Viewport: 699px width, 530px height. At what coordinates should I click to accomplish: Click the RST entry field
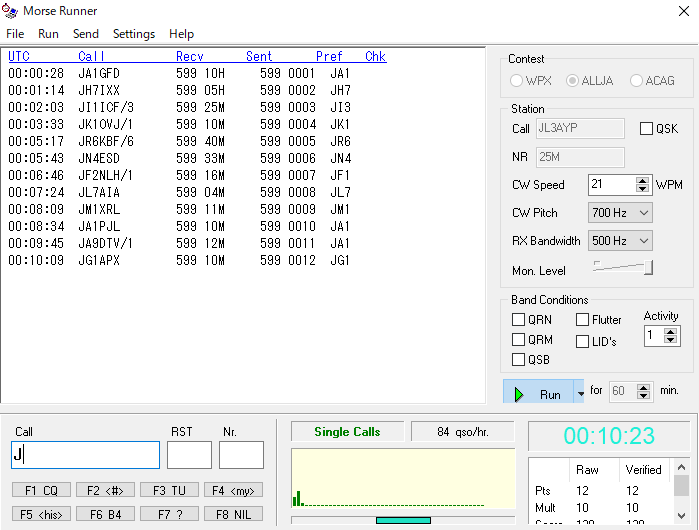189,455
